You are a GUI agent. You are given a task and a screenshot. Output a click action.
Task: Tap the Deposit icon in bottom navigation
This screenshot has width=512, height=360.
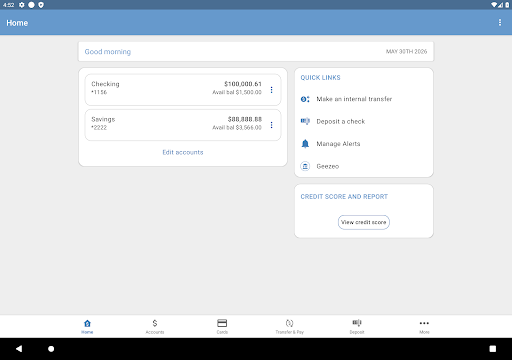click(x=357, y=323)
